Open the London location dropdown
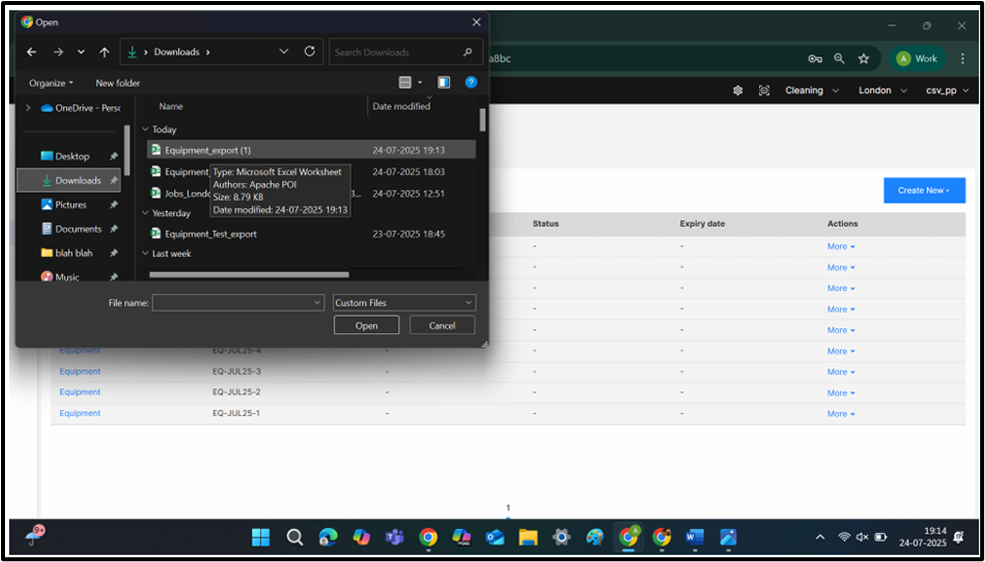This screenshot has height=562, width=985. (882, 90)
